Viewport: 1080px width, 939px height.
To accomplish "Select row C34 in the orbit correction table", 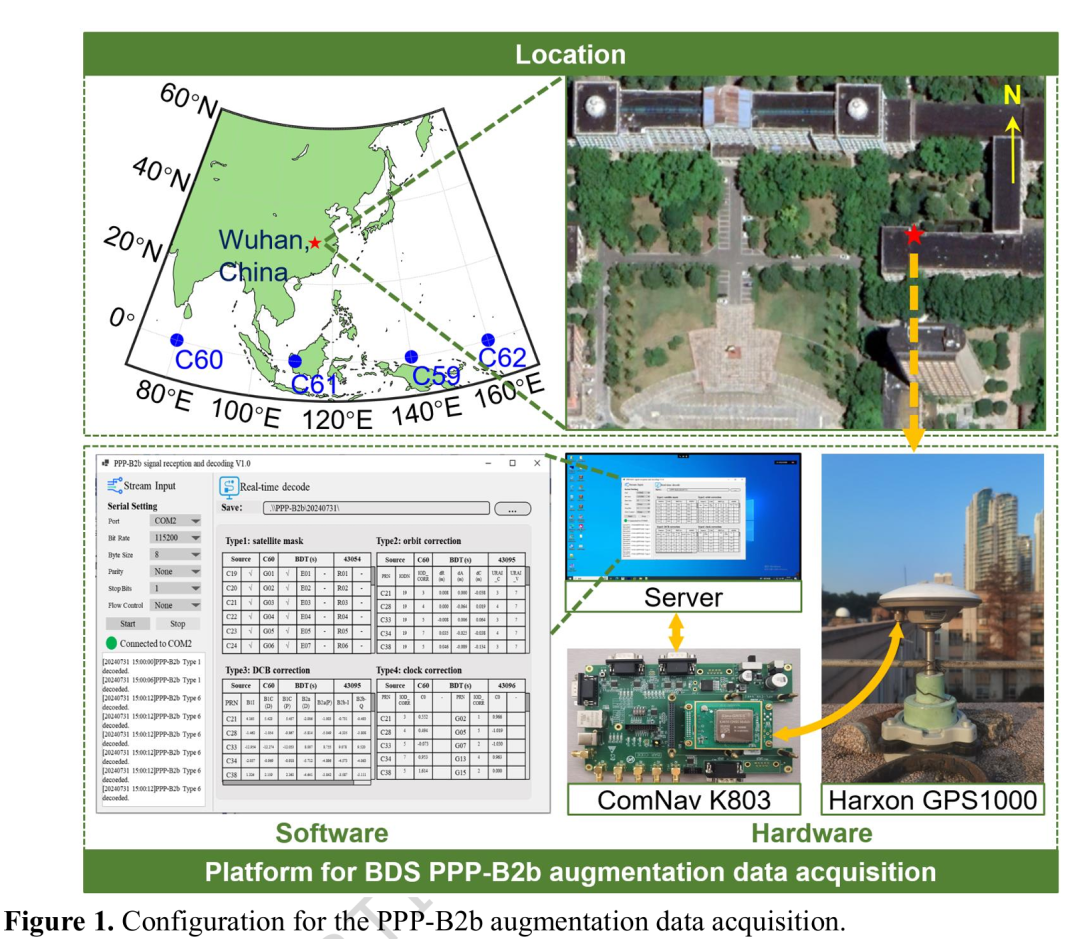I will coord(451,633).
